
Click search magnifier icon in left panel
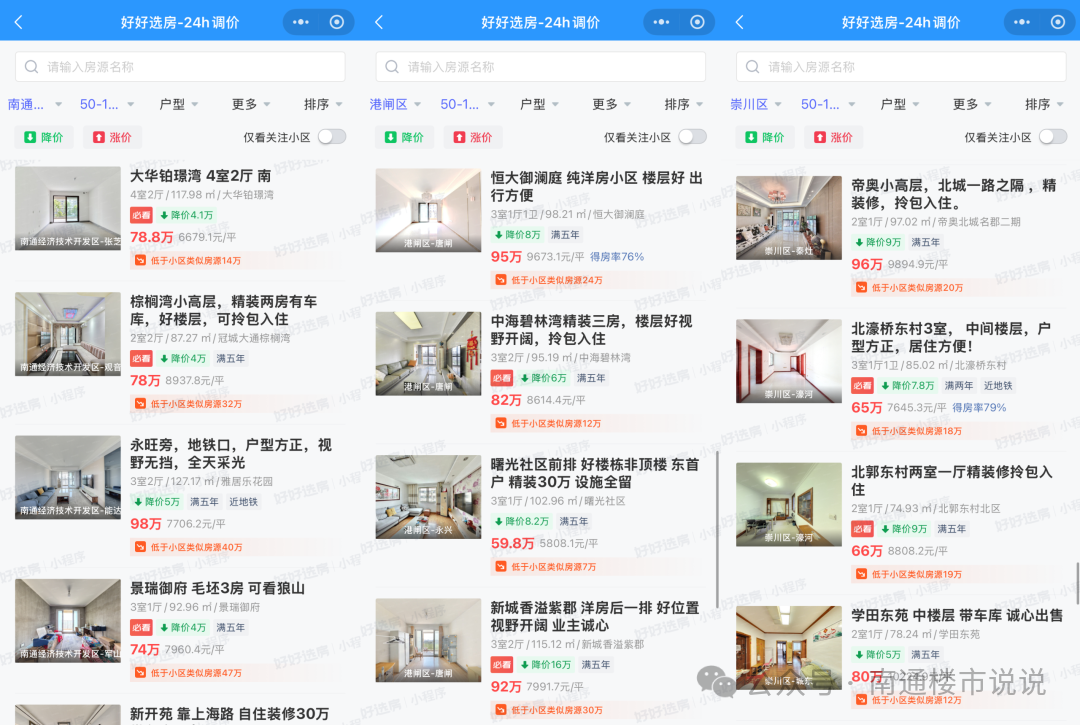(x=32, y=67)
